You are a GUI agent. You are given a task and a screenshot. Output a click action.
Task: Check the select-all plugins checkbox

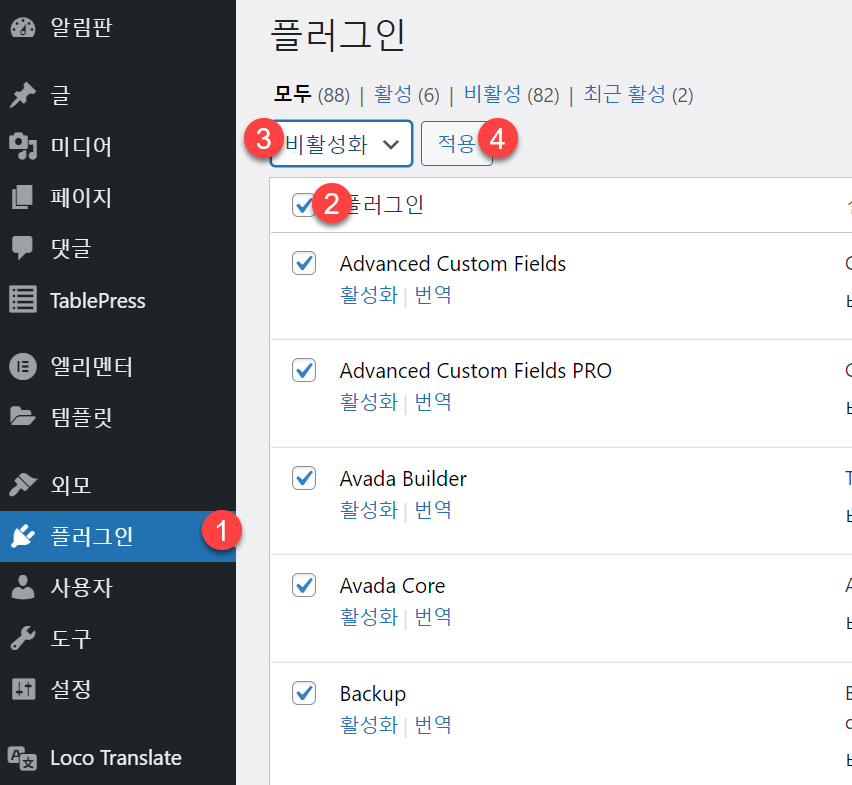tap(304, 204)
